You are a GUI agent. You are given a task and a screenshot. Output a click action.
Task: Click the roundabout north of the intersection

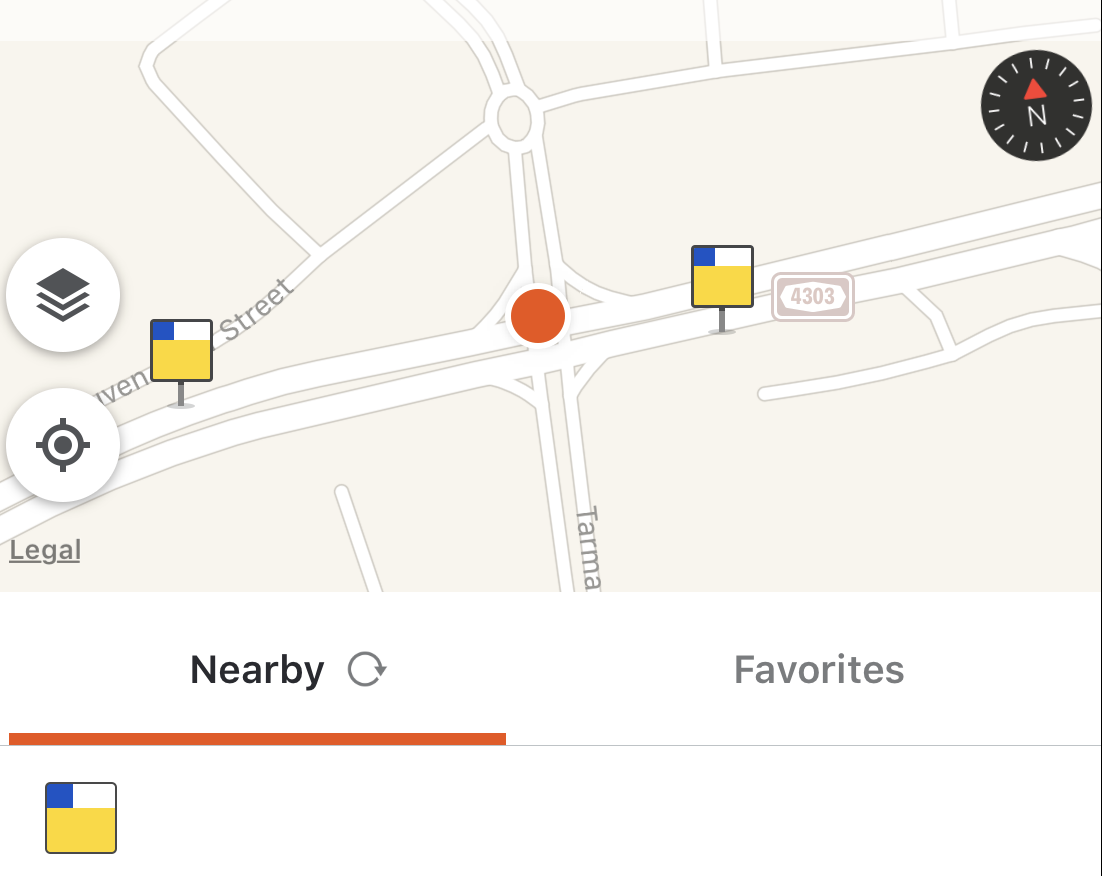514,119
